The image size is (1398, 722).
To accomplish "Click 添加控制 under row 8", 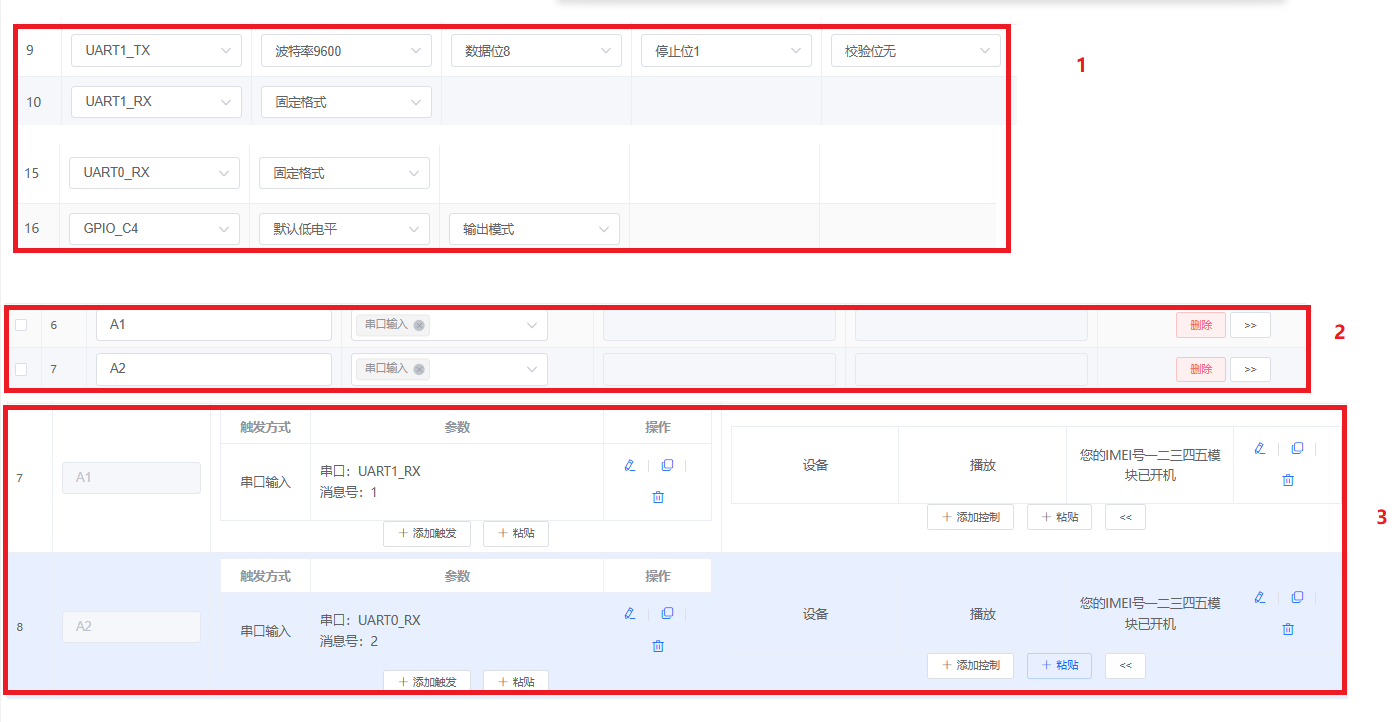I will pos(970,665).
